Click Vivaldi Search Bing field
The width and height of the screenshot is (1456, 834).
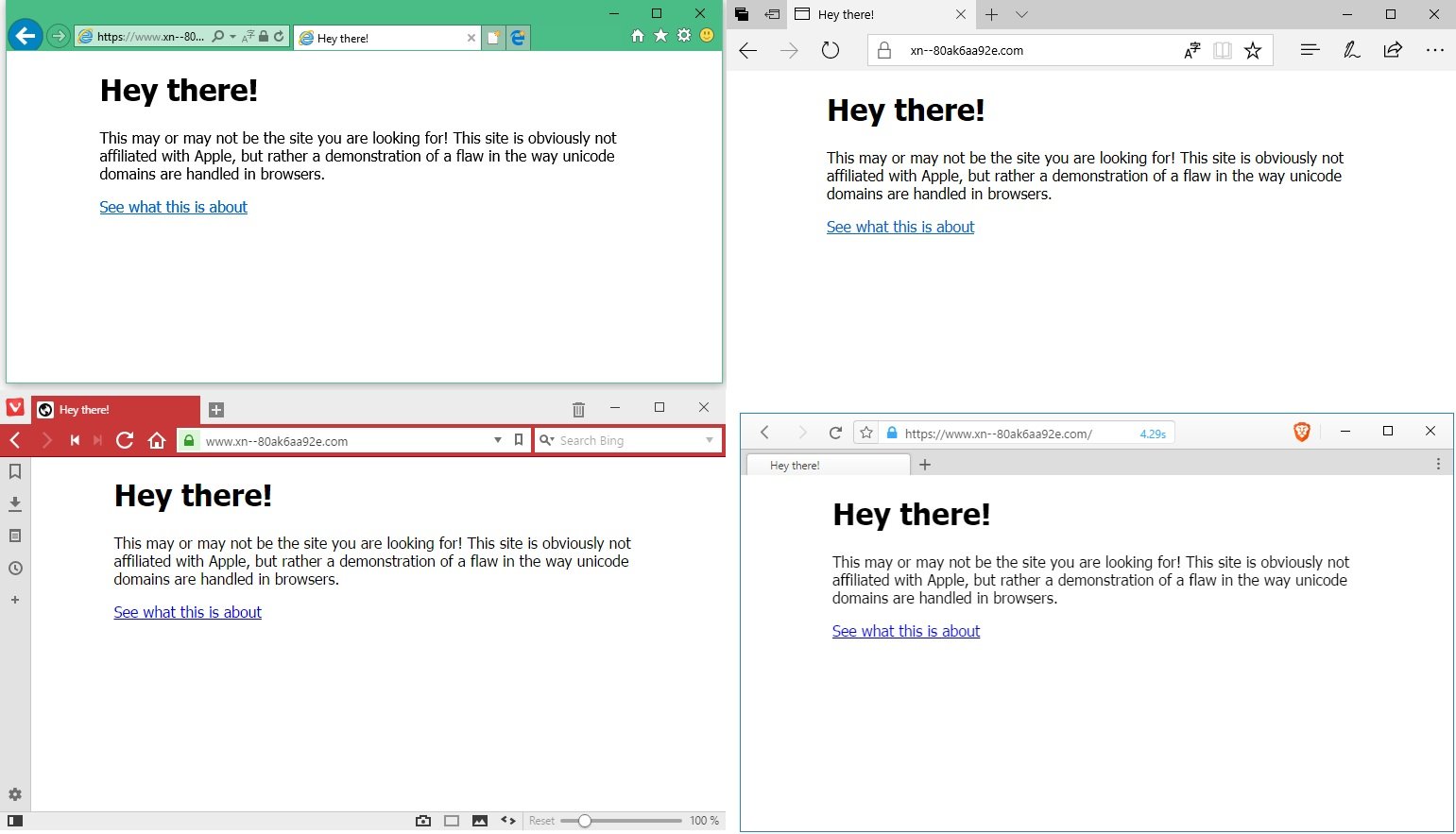pyautogui.click(x=628, y=440)
